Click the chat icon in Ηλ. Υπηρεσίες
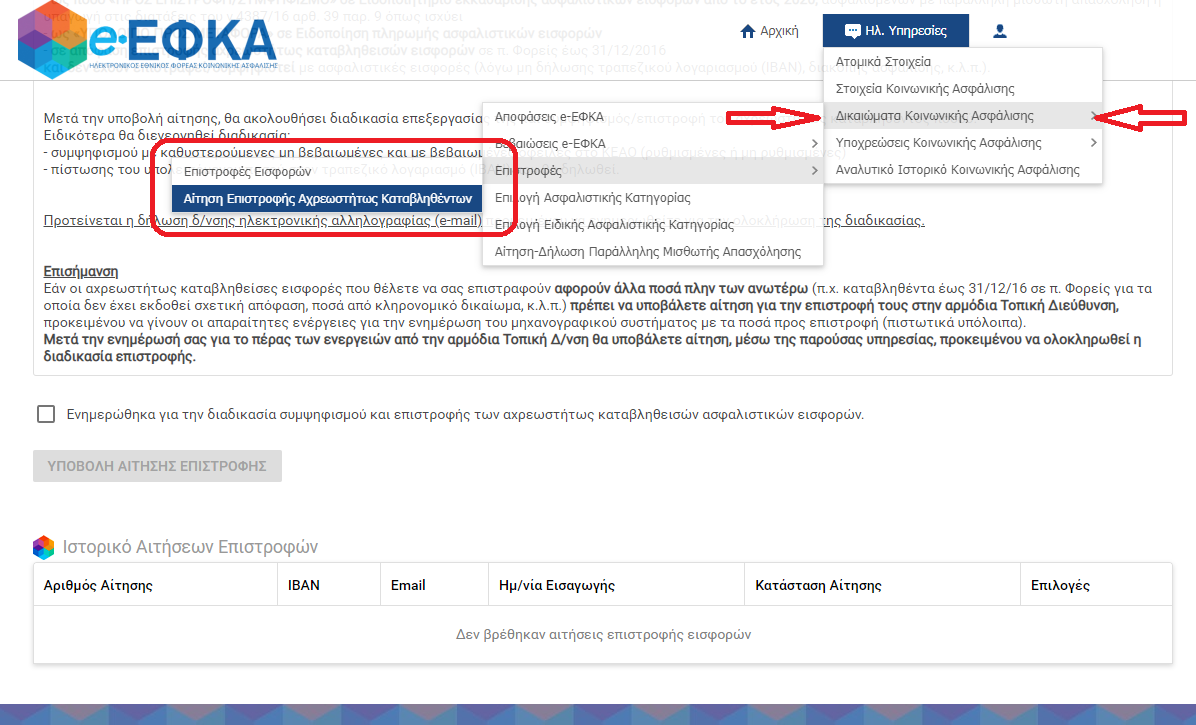This screenshot has height=725, width=1196. pyautogui.click(x=852, y=31)
